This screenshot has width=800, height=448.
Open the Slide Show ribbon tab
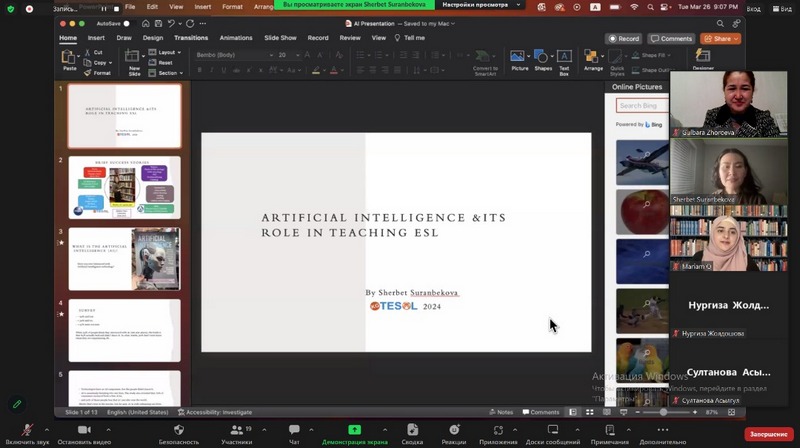click(280, 38)
